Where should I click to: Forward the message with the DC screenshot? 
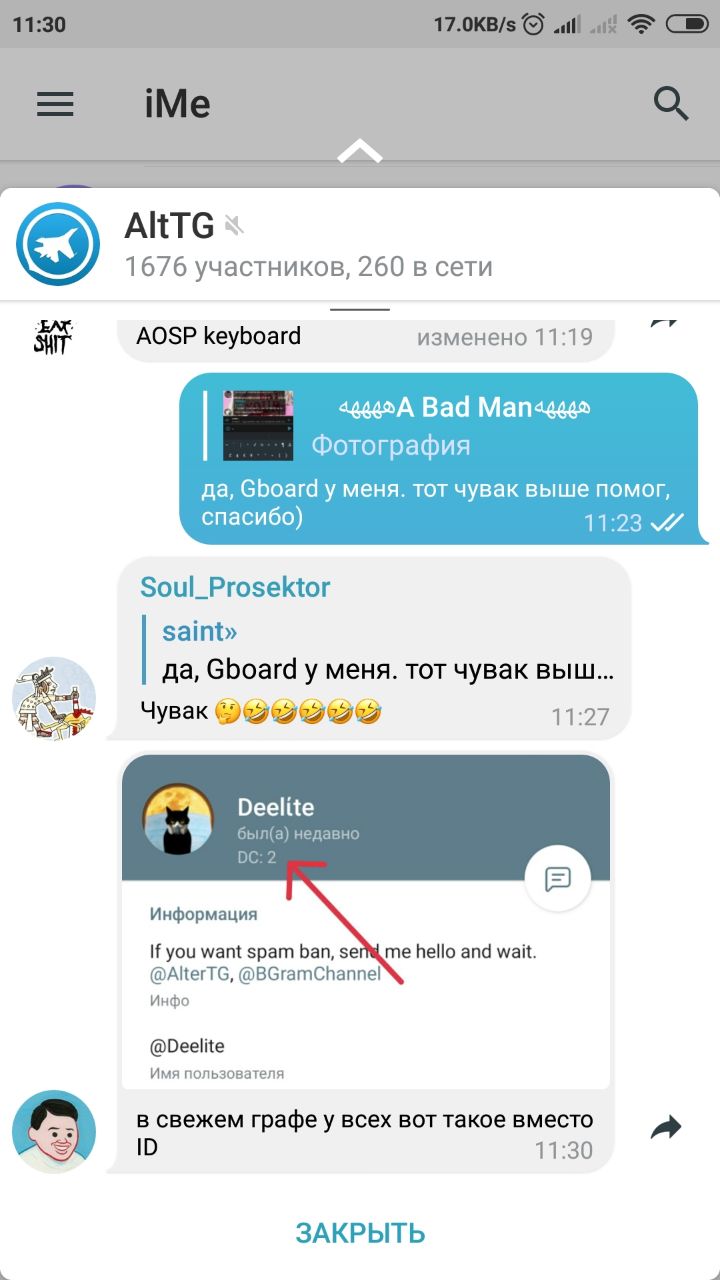pyautogui.click(x=665, y=1129)
